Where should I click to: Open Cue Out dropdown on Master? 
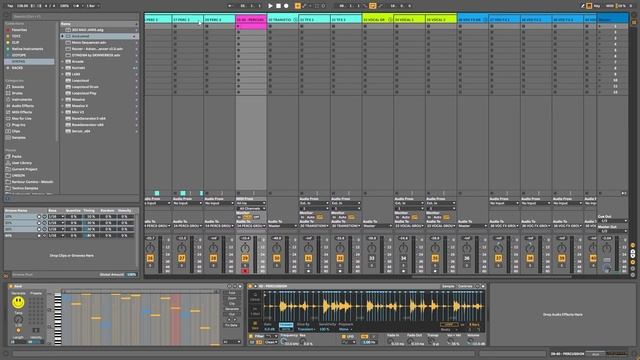point(613,221)
